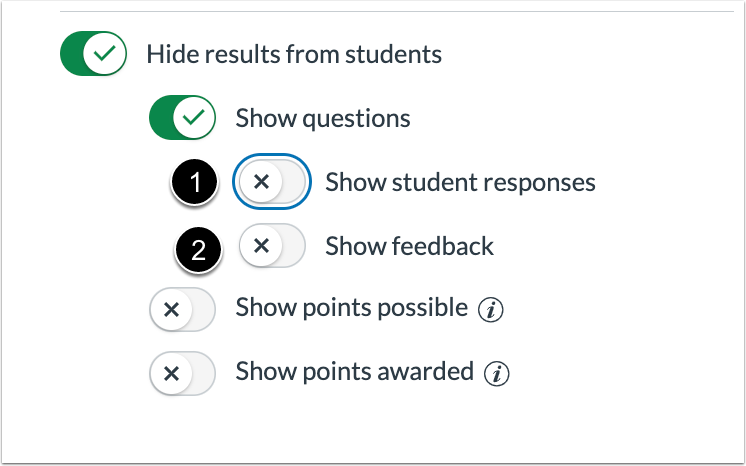Click the Hide results from students label
746x466 pixels.
[294, 54]
